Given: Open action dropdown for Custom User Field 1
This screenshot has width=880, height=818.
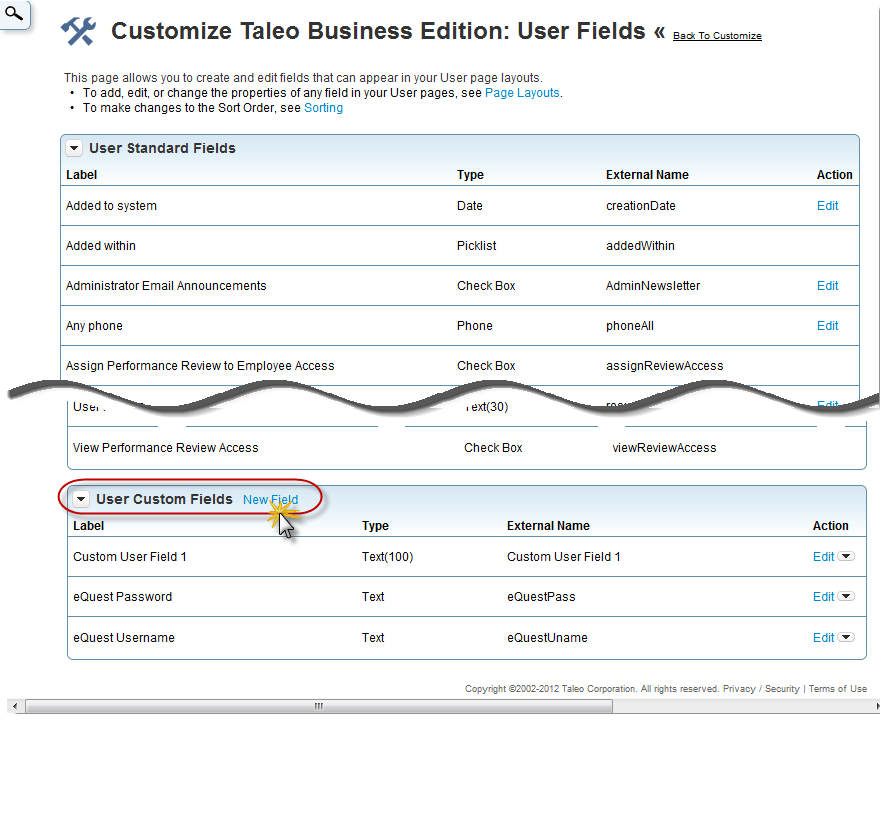Looking at the screenshot, I should 846,556.
